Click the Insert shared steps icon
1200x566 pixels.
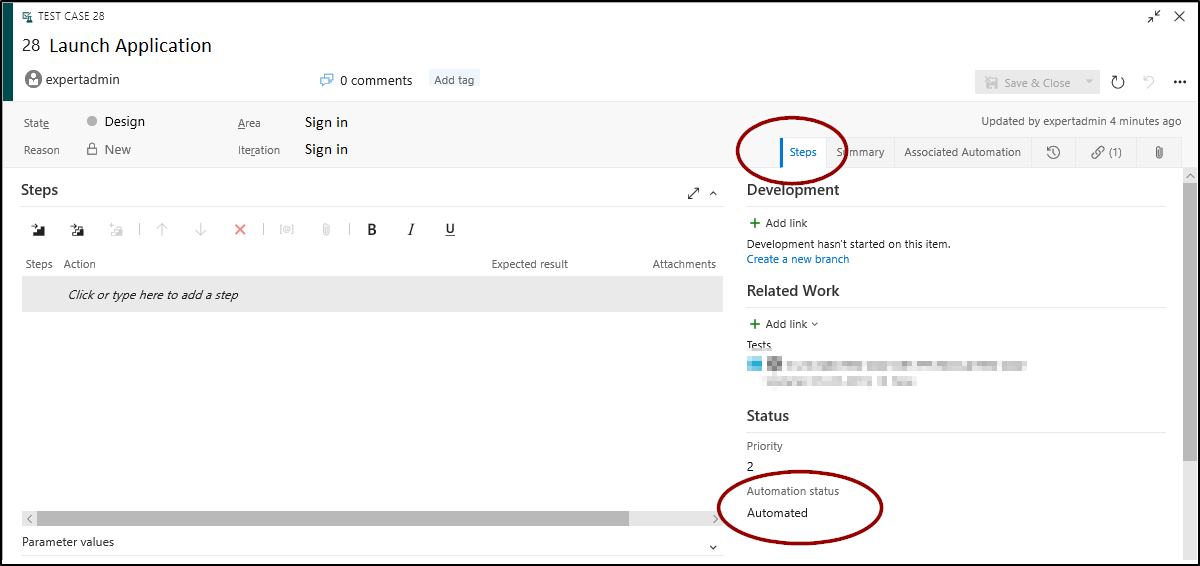77,230
